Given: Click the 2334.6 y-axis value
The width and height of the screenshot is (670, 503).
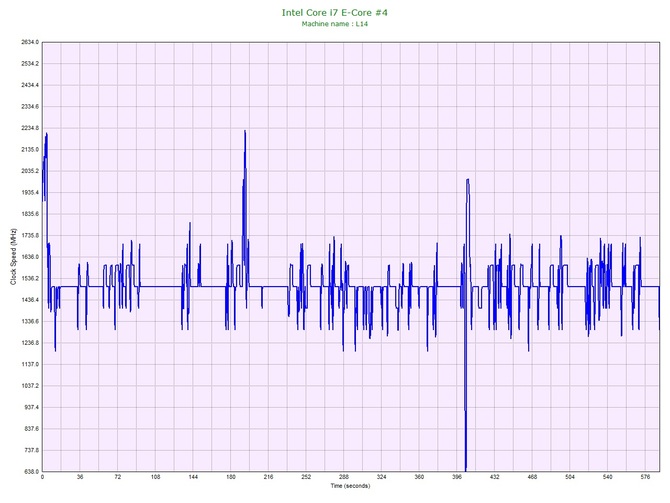Looking at the screenshot, I should (x=30, y=107).
